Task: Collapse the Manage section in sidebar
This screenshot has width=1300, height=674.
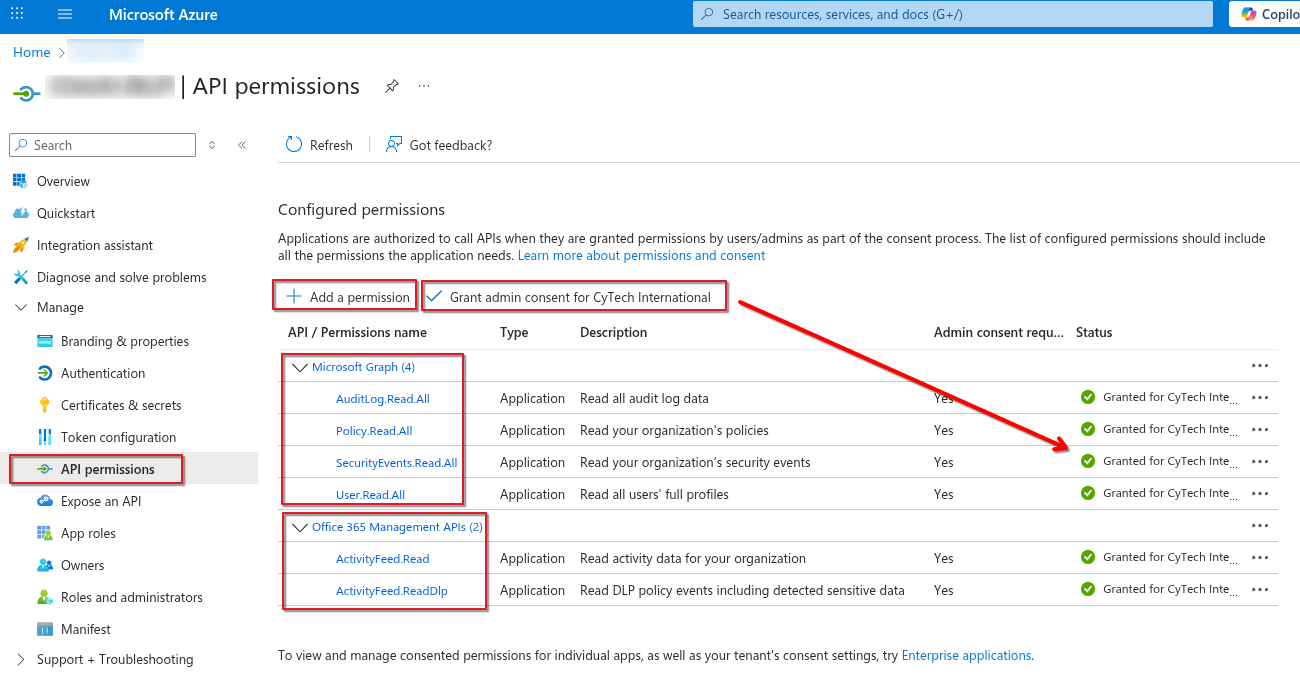Action: coord(21,307)
